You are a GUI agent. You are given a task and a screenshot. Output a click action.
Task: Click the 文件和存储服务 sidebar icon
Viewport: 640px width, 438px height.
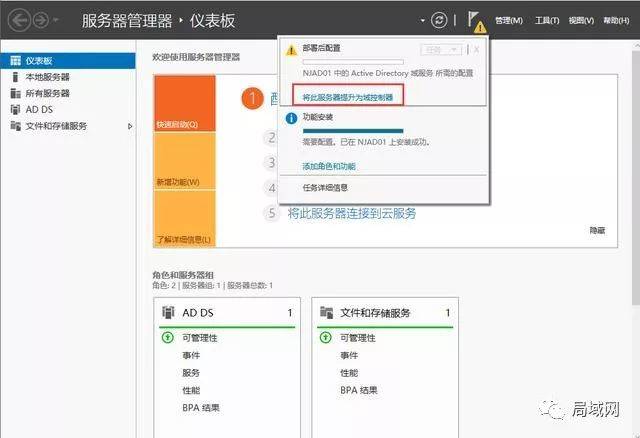[16, 126]
